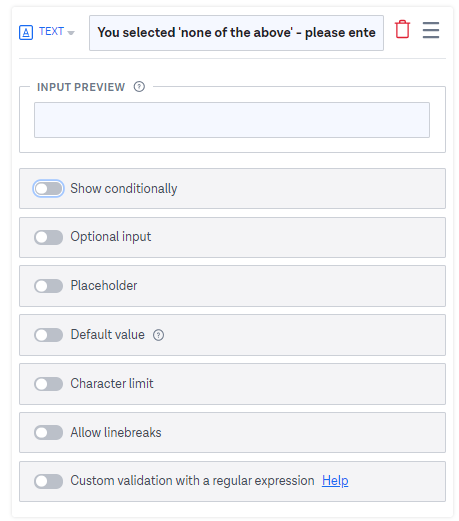Switch on the Character limit toggle
The height and width of the screenshot is (521, 459).
tap(48, 384)
